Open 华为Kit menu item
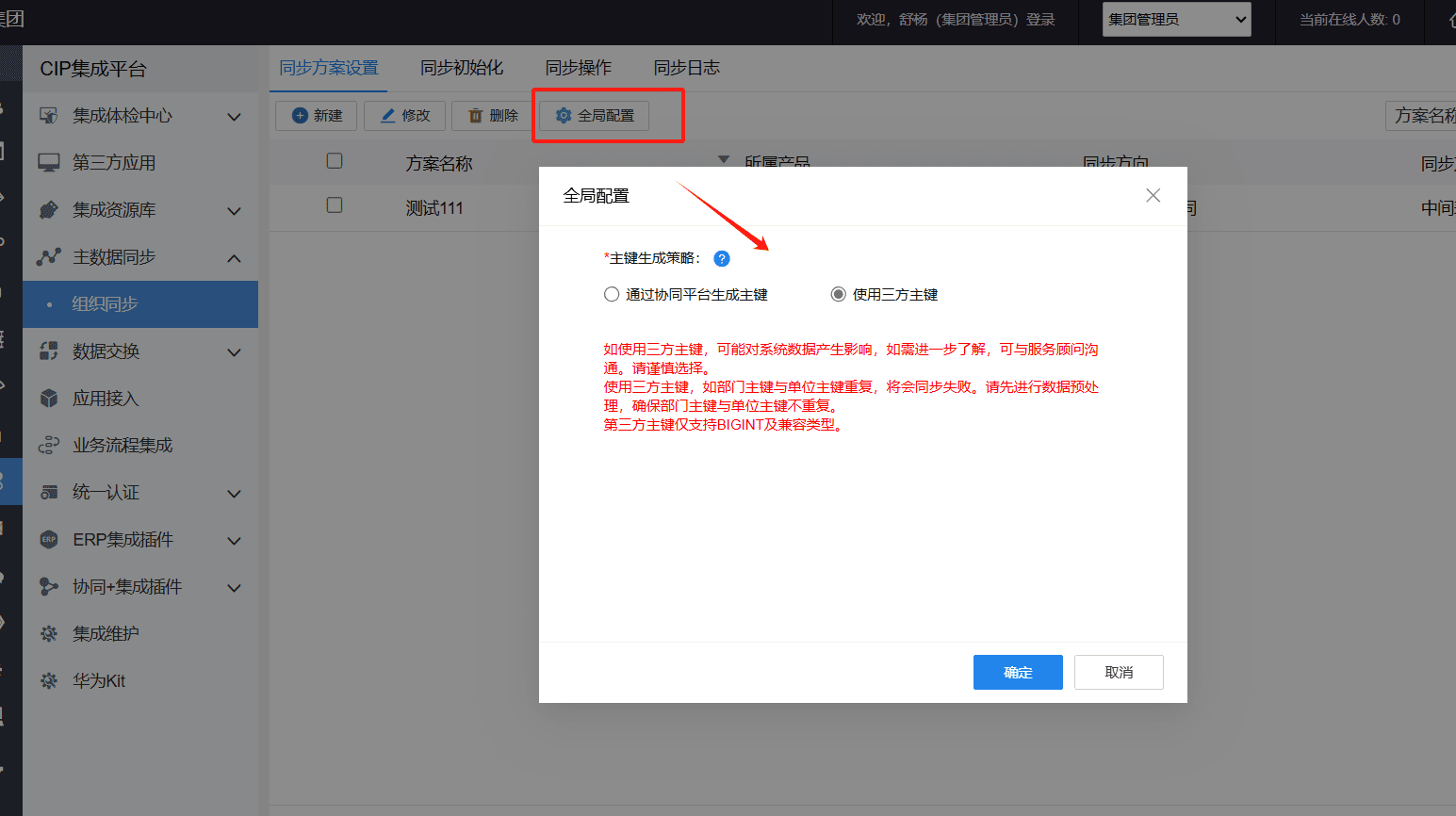The width and height of the screenshot is (1456, 816). point(140,681)
